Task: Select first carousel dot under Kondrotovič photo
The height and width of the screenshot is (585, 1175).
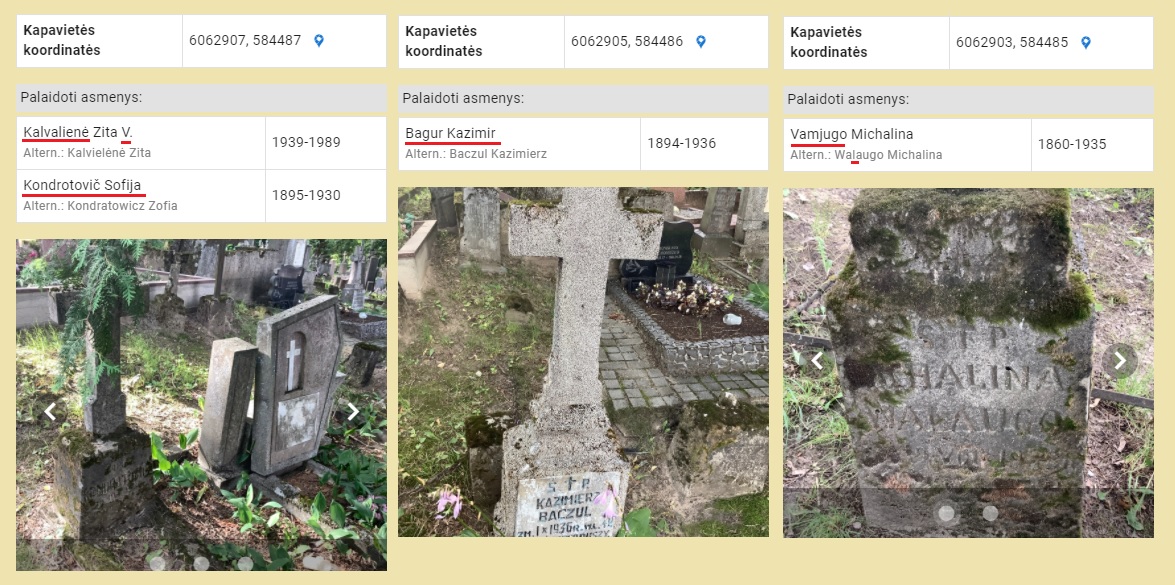Action: pyautogui.click(x=157, y=563)
